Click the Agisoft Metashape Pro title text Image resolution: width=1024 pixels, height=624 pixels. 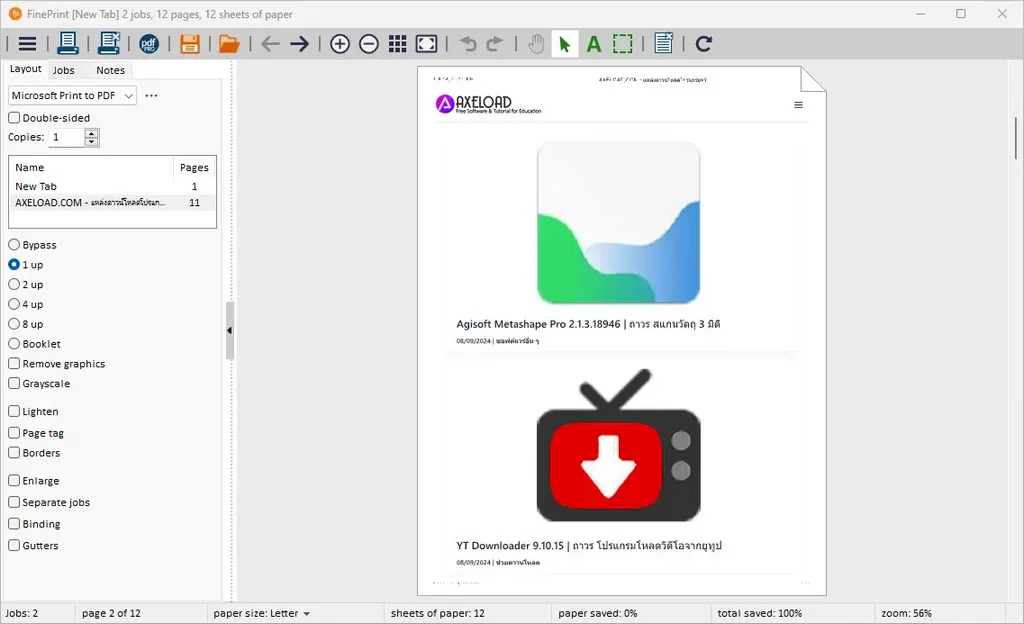[x=588, y=324]
